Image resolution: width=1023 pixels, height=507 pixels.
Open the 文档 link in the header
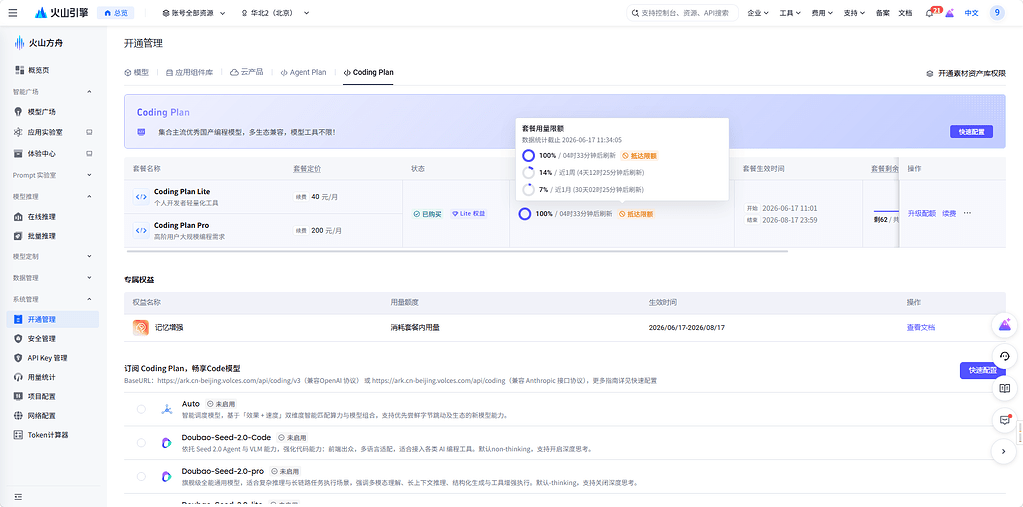905,13
